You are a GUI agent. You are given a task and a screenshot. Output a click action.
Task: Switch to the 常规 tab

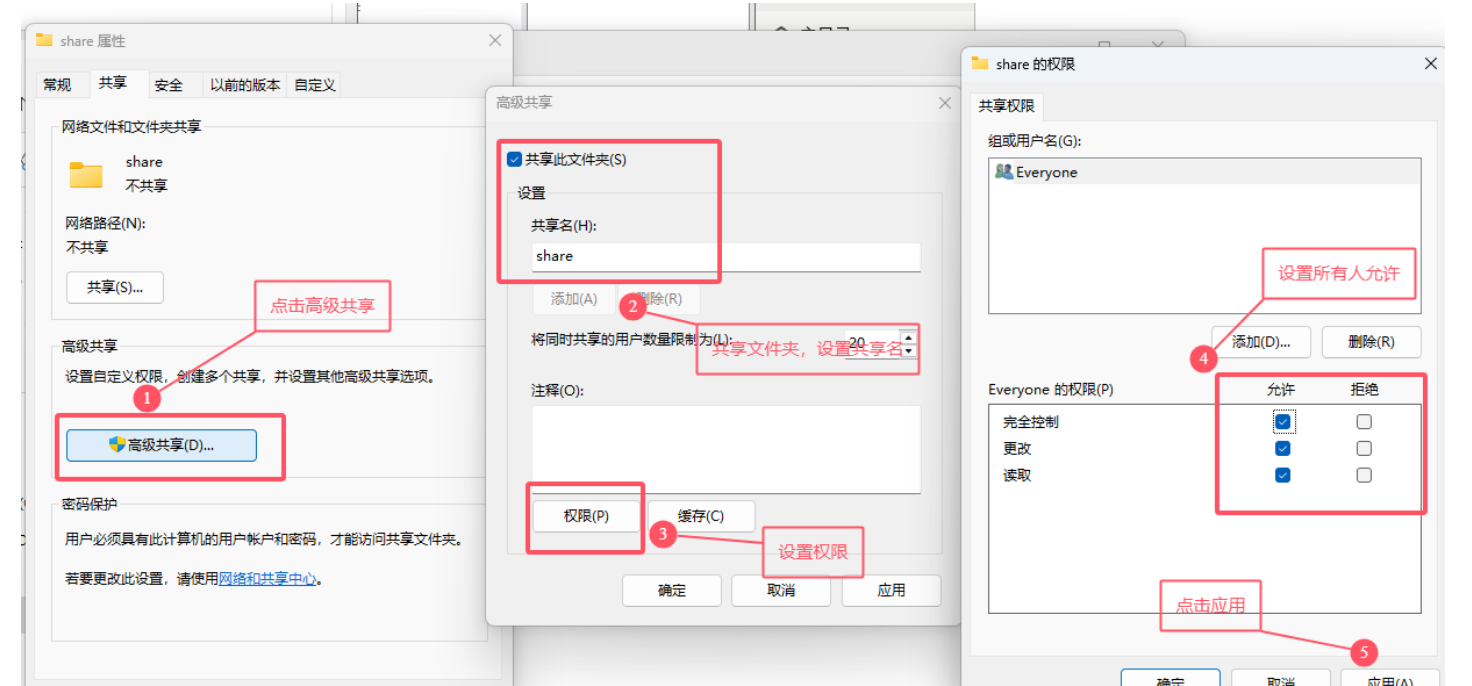(x=57, y=85)
